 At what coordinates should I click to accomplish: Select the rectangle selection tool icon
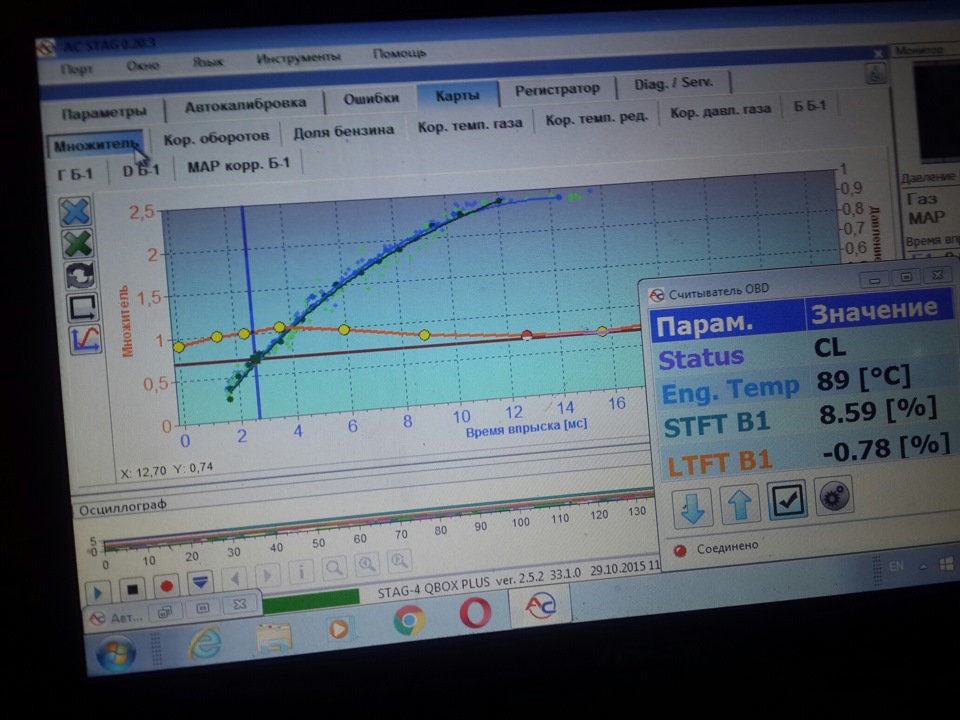83,307
